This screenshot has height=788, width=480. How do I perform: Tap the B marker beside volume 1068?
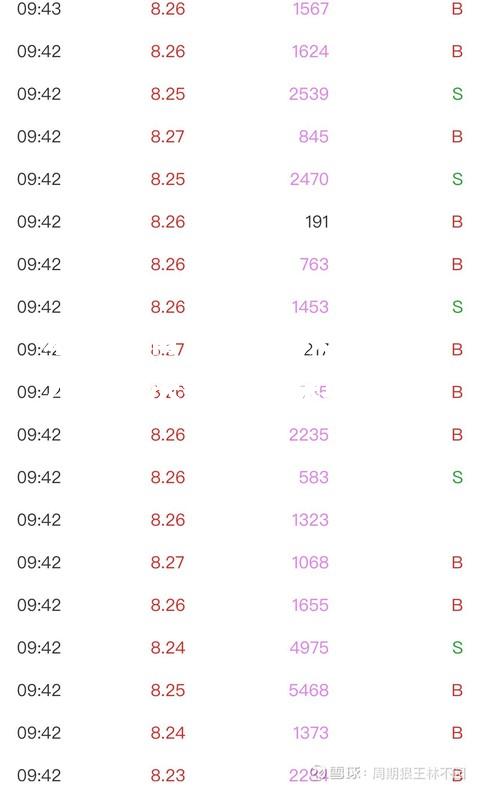point(457,562)
